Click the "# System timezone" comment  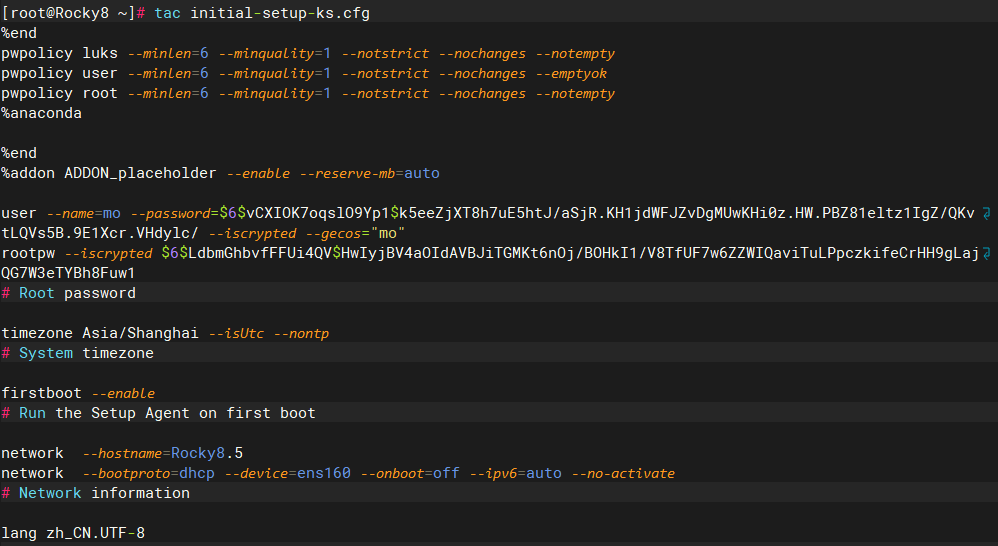pyautogui.click(x=77, y=353)
